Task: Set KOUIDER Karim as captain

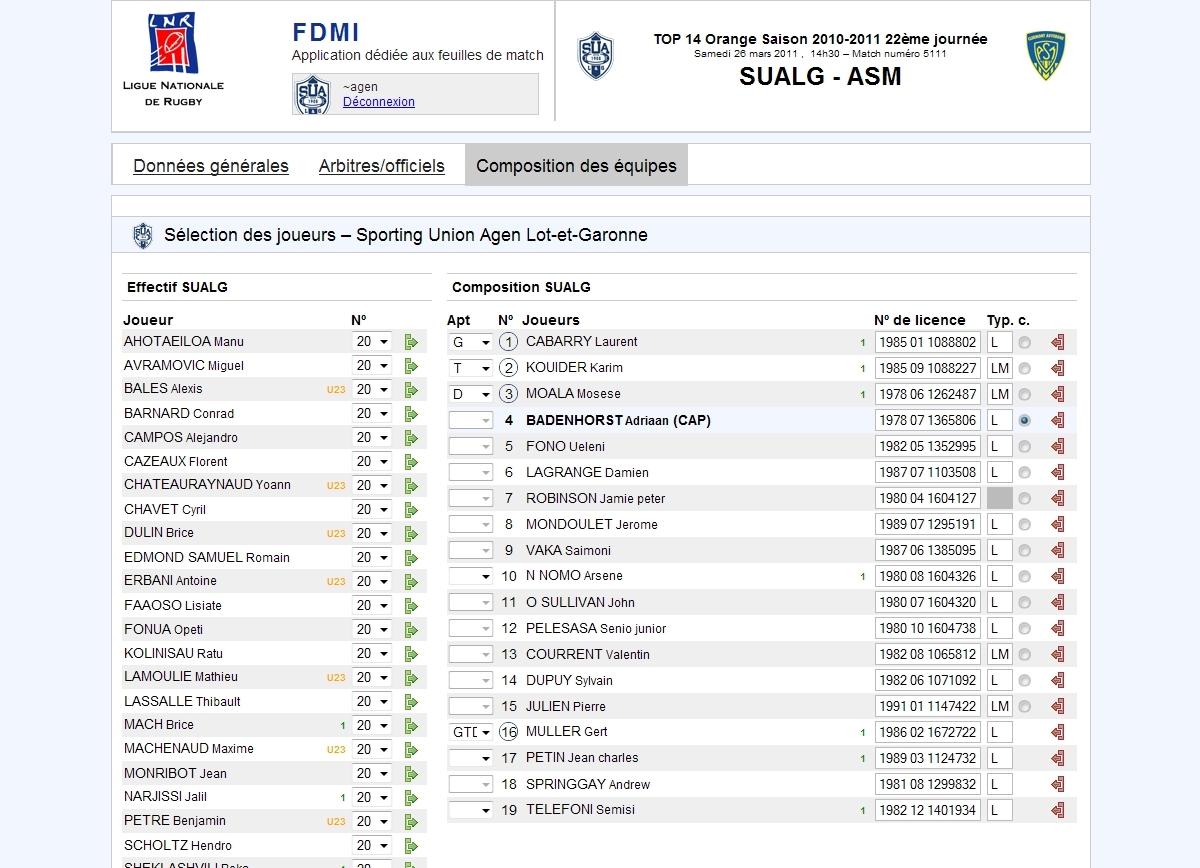Action: point(1024,368)
